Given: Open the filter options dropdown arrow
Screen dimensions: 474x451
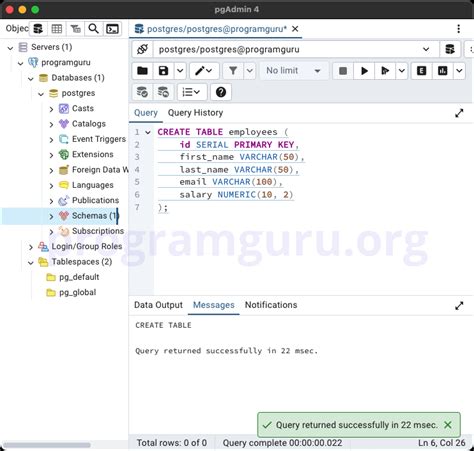Looking at the screenshot, I should [x=250, y=71].
